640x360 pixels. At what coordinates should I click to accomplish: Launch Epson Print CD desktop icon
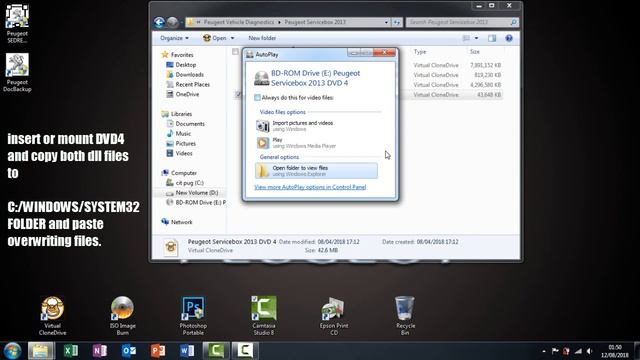click(334, 315)
